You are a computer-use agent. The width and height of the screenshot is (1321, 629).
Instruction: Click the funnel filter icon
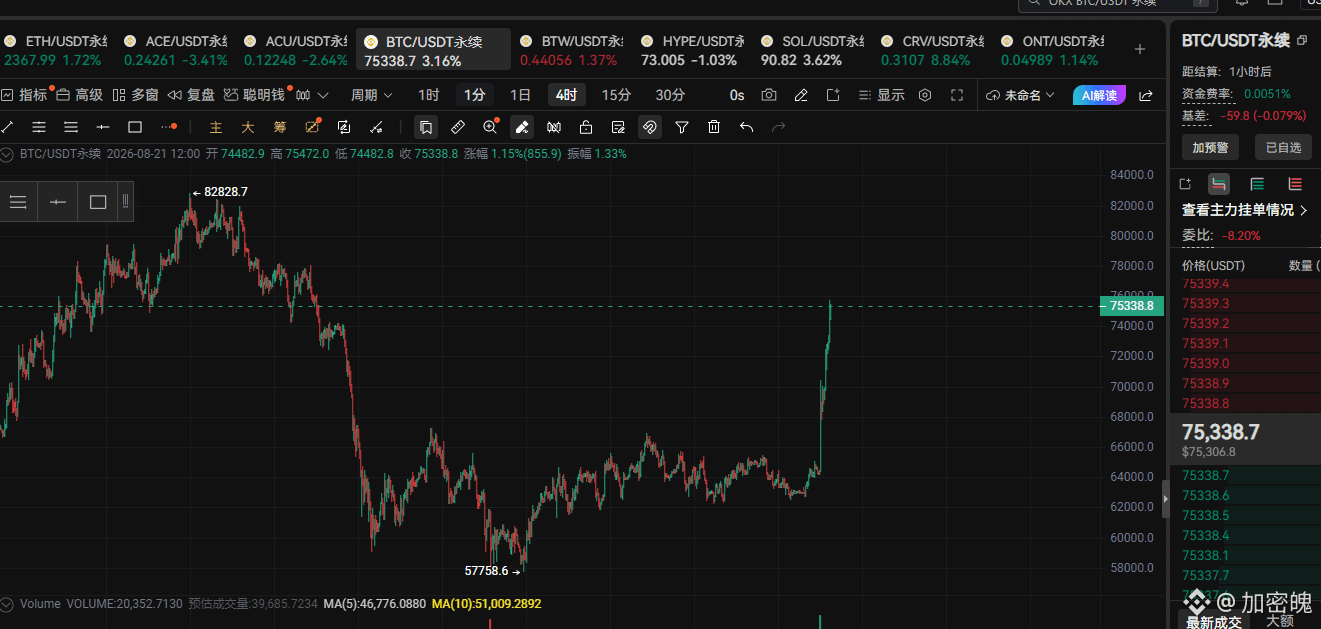(682, 127)
